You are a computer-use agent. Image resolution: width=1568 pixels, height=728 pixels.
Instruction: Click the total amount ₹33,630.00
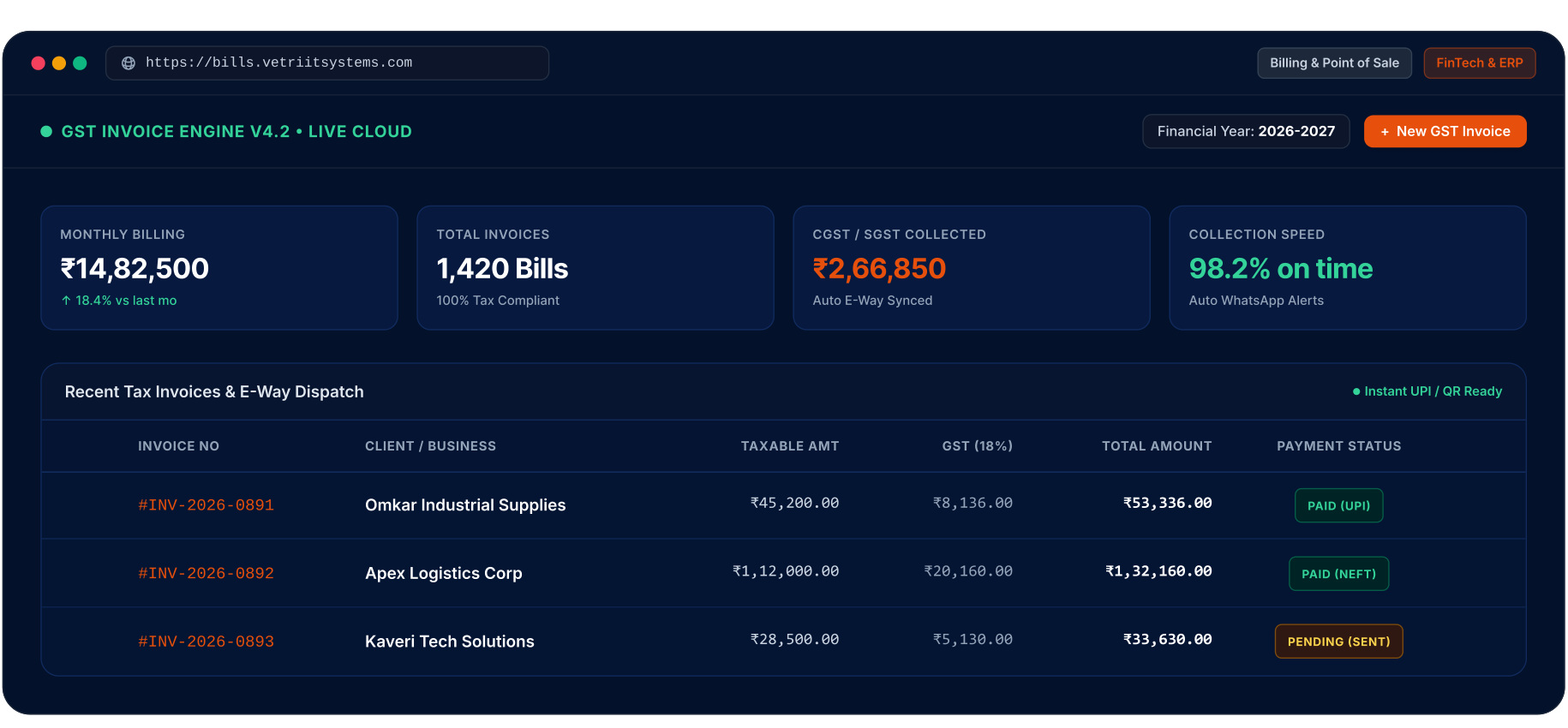(x=1168, y=640)
